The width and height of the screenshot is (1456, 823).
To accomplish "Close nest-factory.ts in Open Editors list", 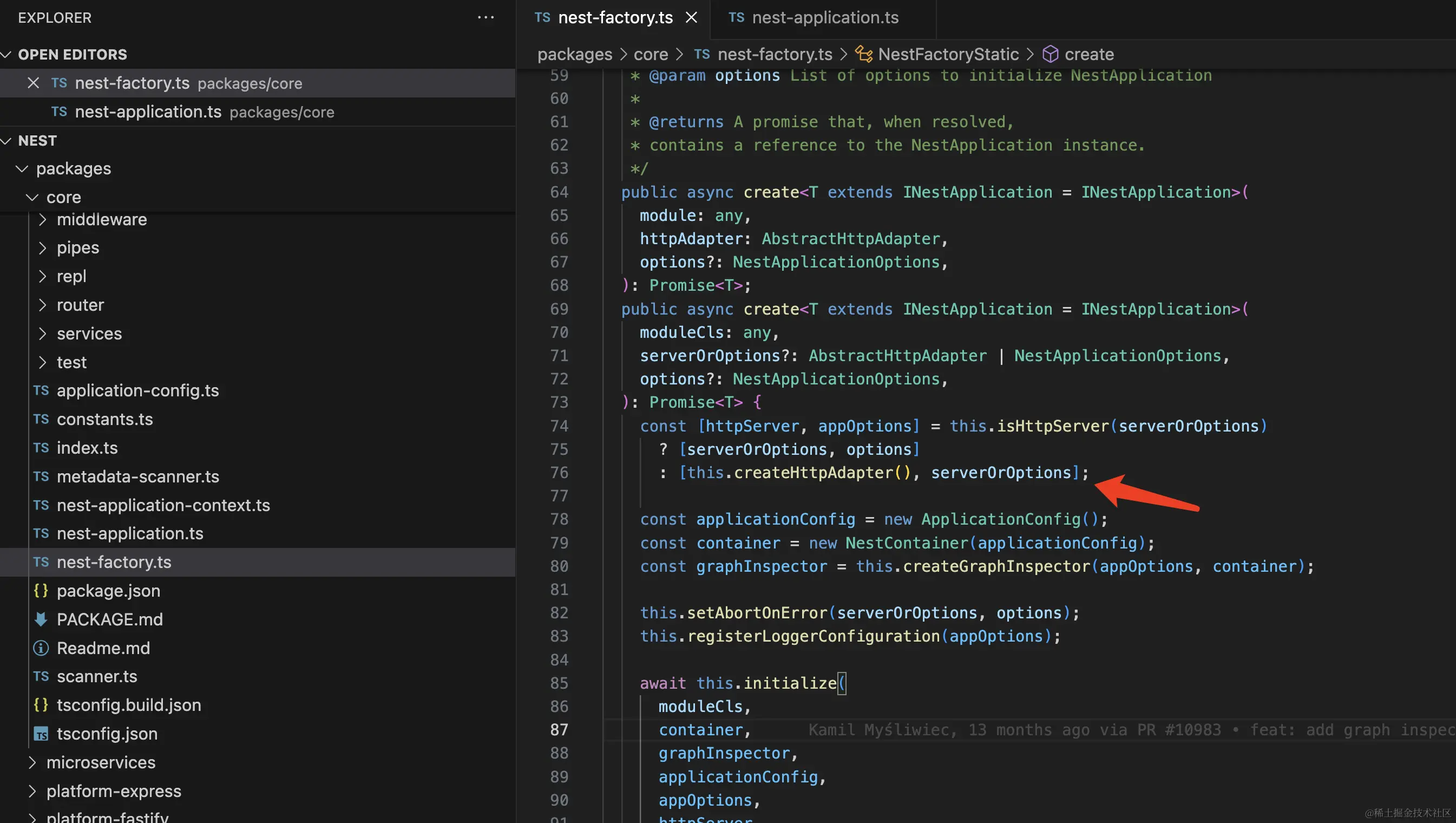I will [x=34, y=83].
